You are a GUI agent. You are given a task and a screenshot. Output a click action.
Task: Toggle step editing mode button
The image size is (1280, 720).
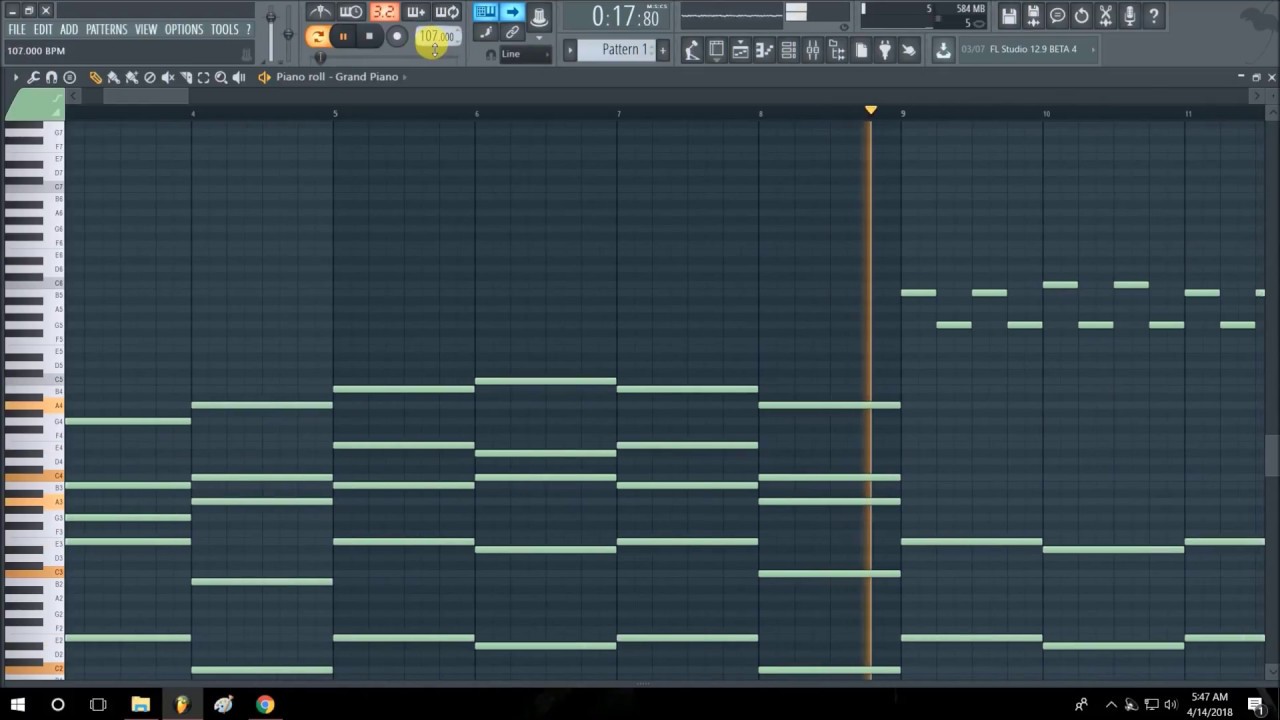(x=485, y=33)
